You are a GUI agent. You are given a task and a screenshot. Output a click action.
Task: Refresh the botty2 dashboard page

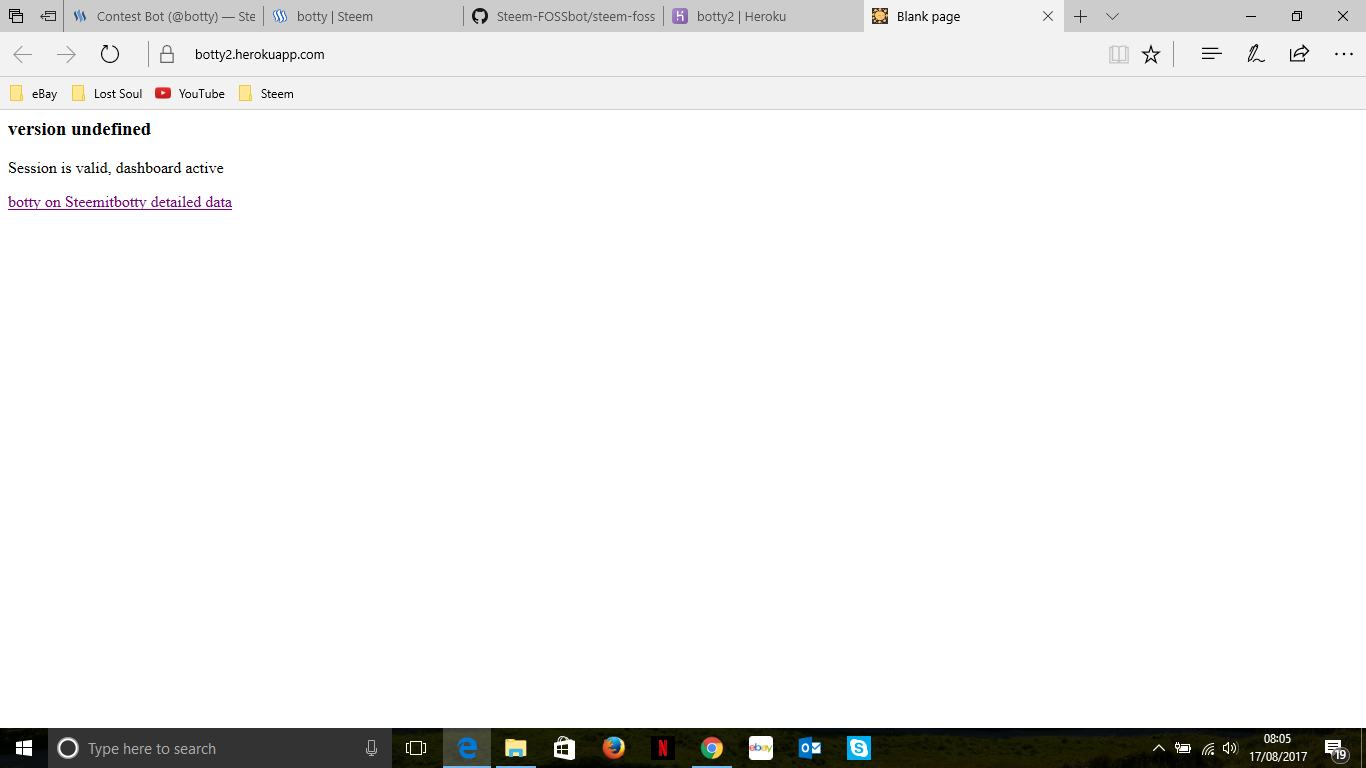click(x=110, y=55)
